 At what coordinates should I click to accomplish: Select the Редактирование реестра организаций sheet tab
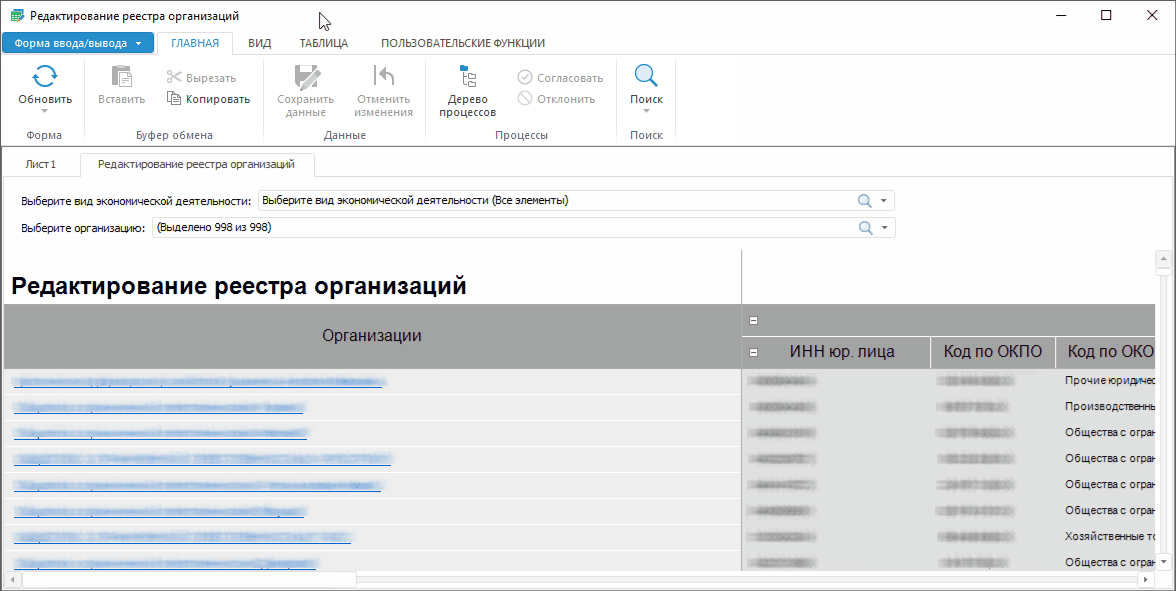pos(196,164)
